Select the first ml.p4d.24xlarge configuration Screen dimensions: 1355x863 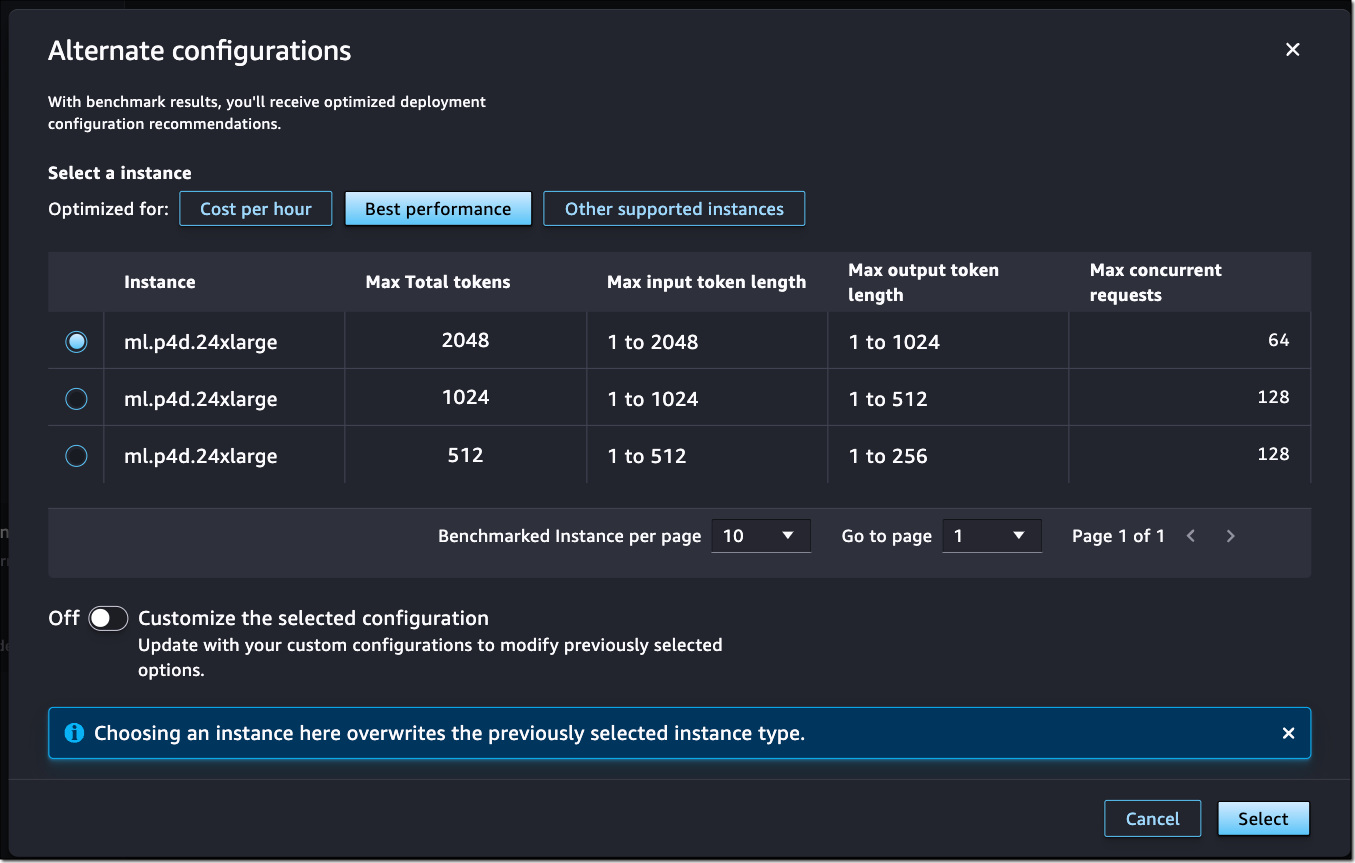76,341
